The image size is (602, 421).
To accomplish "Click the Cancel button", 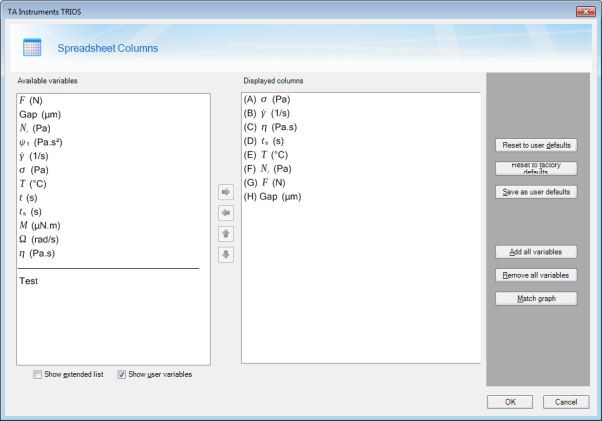I will [x=566, y=402].
